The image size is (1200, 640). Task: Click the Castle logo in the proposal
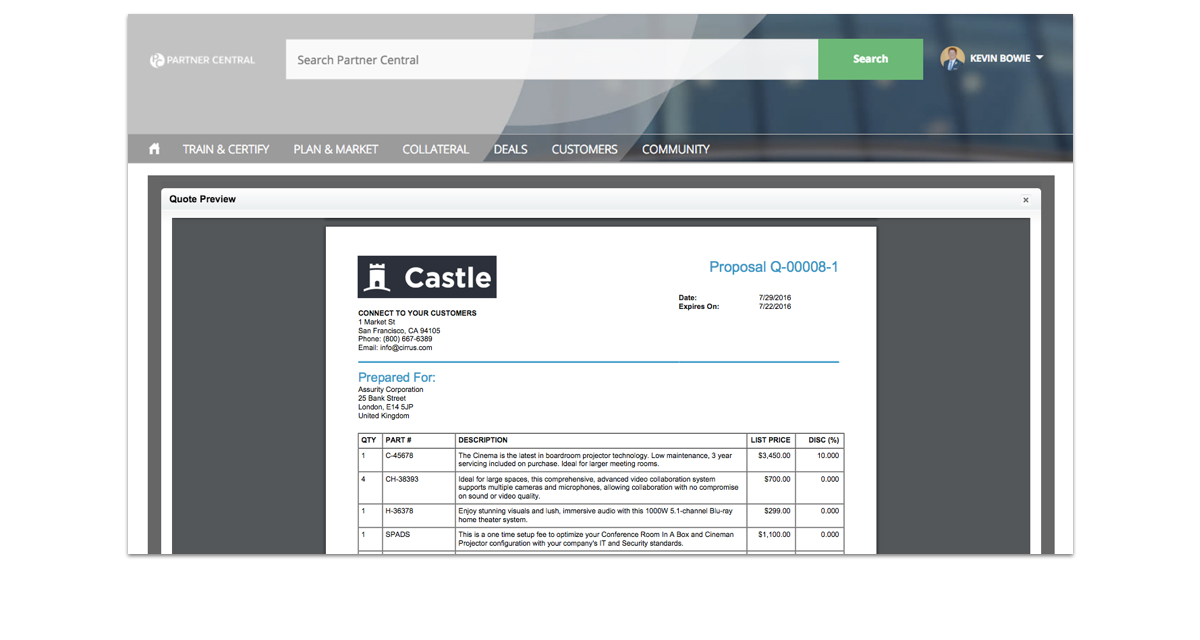[427, 277]
